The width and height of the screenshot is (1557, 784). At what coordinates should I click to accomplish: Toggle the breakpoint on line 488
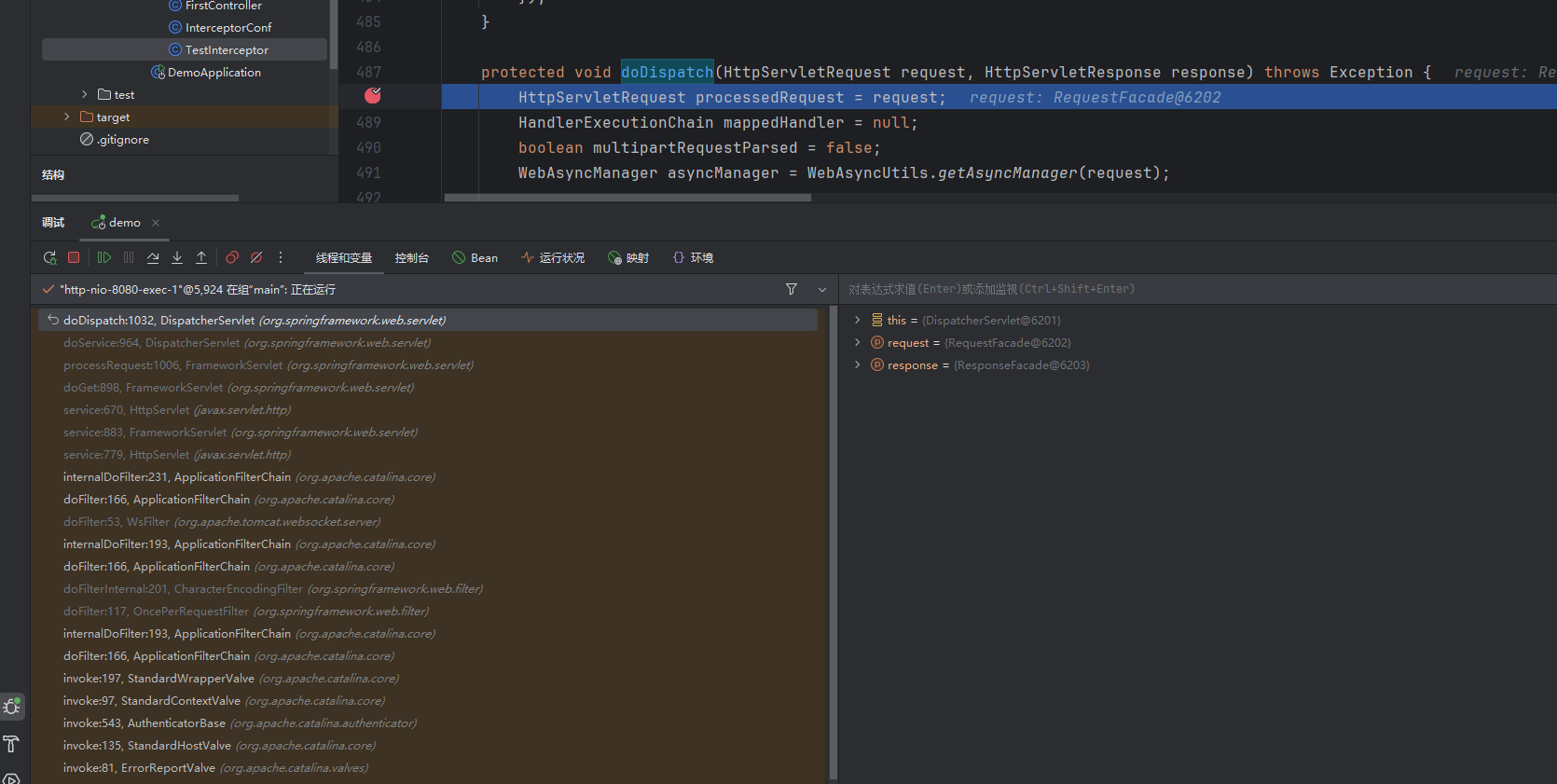(373, 96)
